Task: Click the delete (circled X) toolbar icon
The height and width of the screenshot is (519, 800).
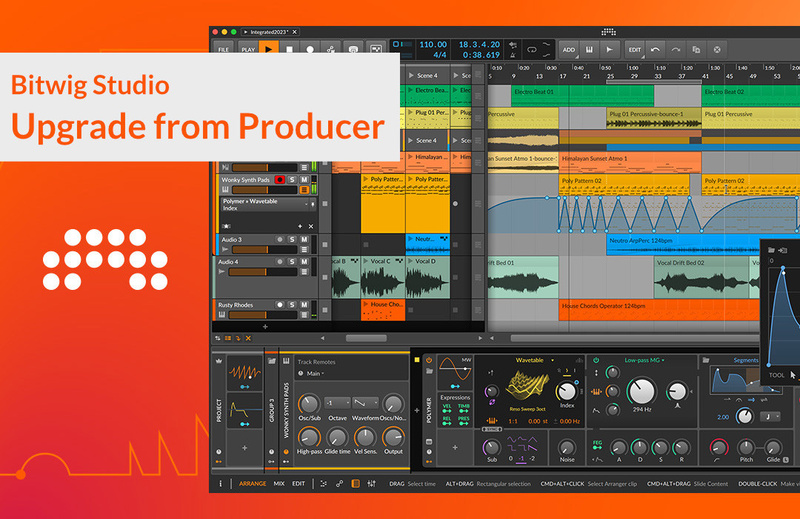Action: 717,50
